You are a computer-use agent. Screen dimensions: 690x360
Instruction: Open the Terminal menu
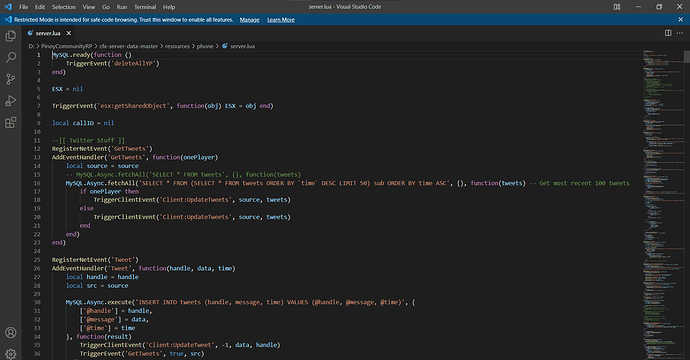[x=145, y=7]
